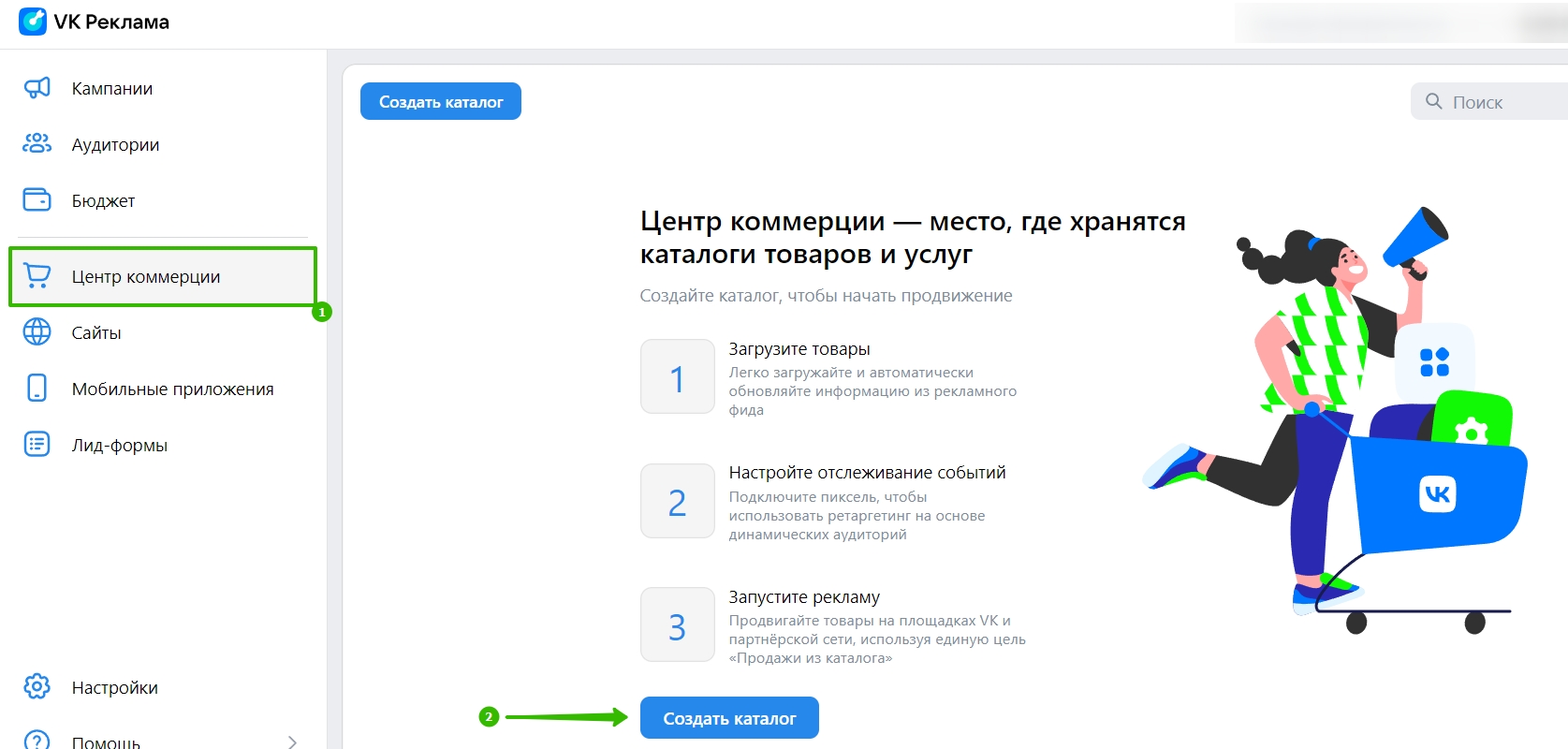Image resolution: width=1568 pixels, height=749 pixels.
Task: Click the Запустите рекламу step heading
Action: pos(804,597)
